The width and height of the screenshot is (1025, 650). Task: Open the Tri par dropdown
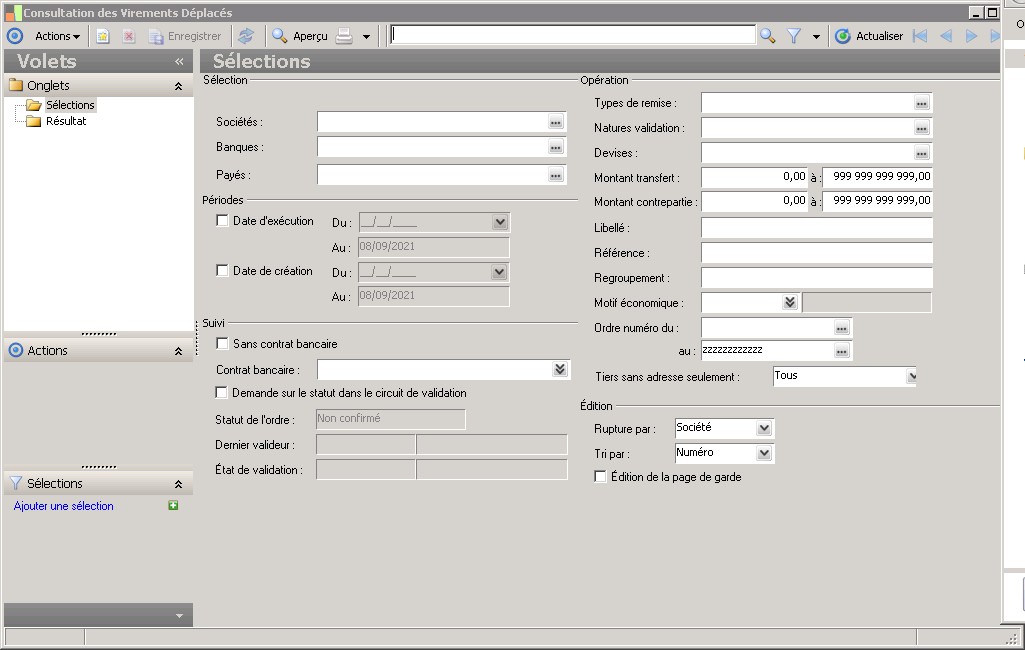tap(764, 454)
